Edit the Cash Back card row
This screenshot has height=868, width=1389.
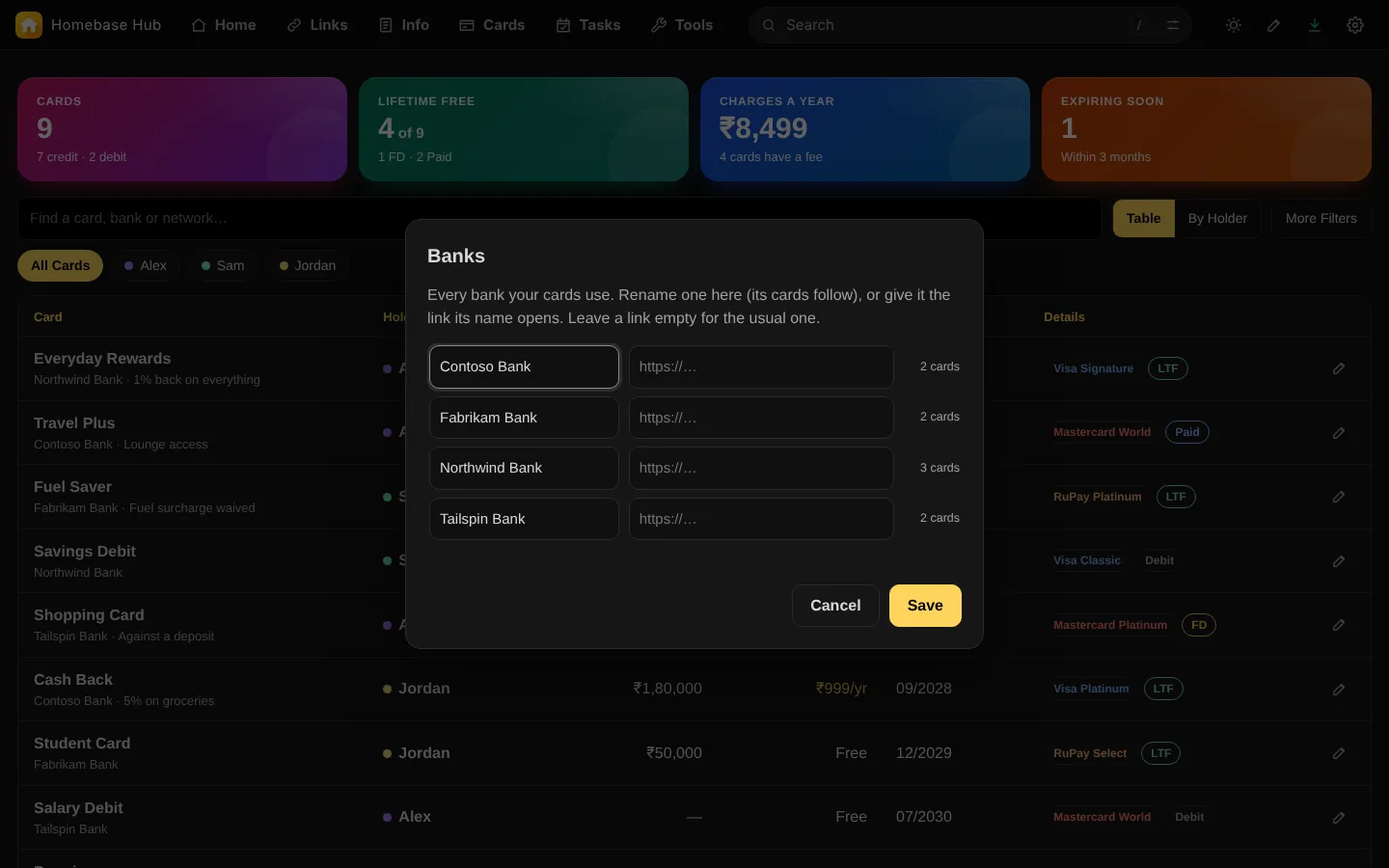[x=1339, y=690]
